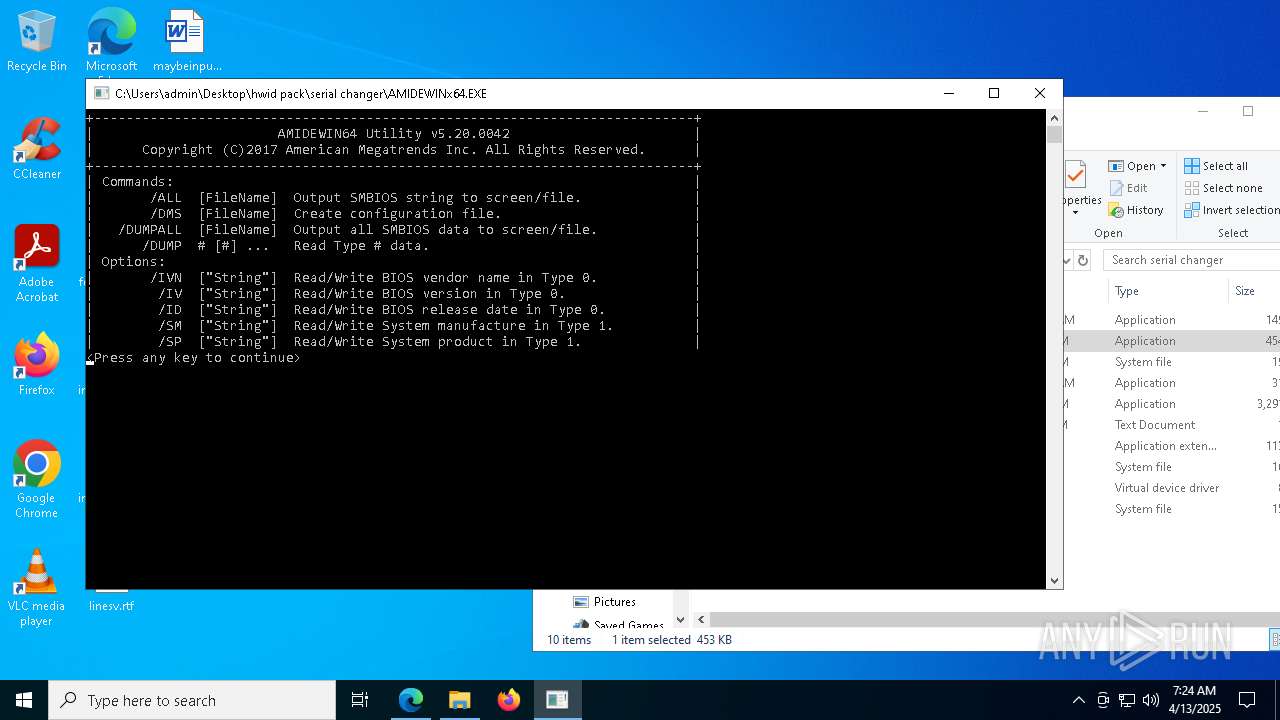Click the Explorer horizontal scrollbar track
This screenshot has width=1280, height=720.
(x=995, y=620)
